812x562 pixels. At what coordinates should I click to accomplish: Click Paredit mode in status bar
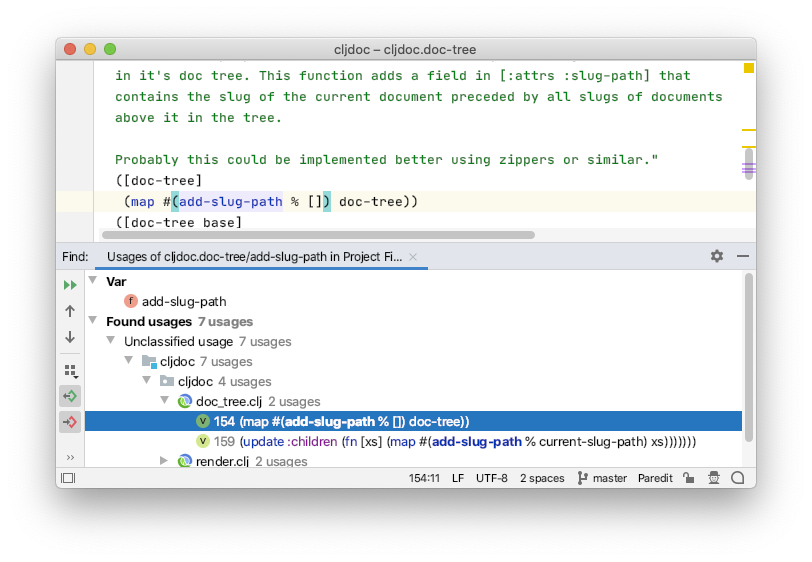point(655,478)
